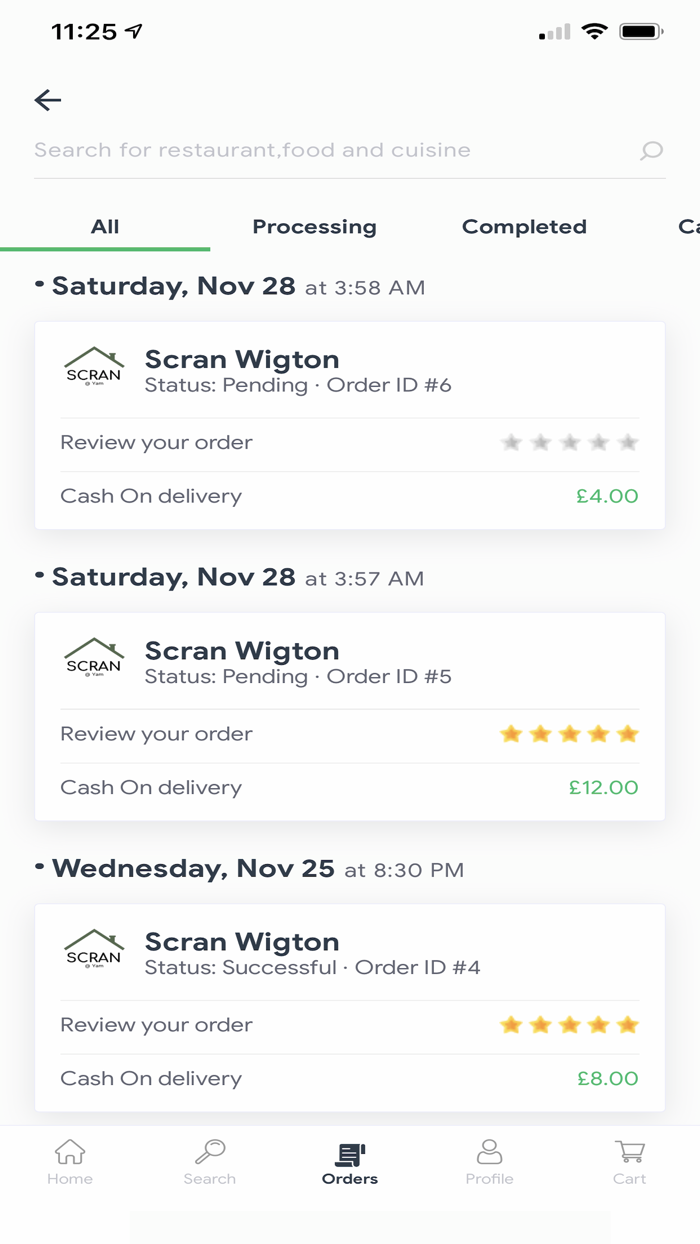Viewport: 700px width, 1244px height.
Task: Rate Order #6 five stars
Action: (628, 441)
